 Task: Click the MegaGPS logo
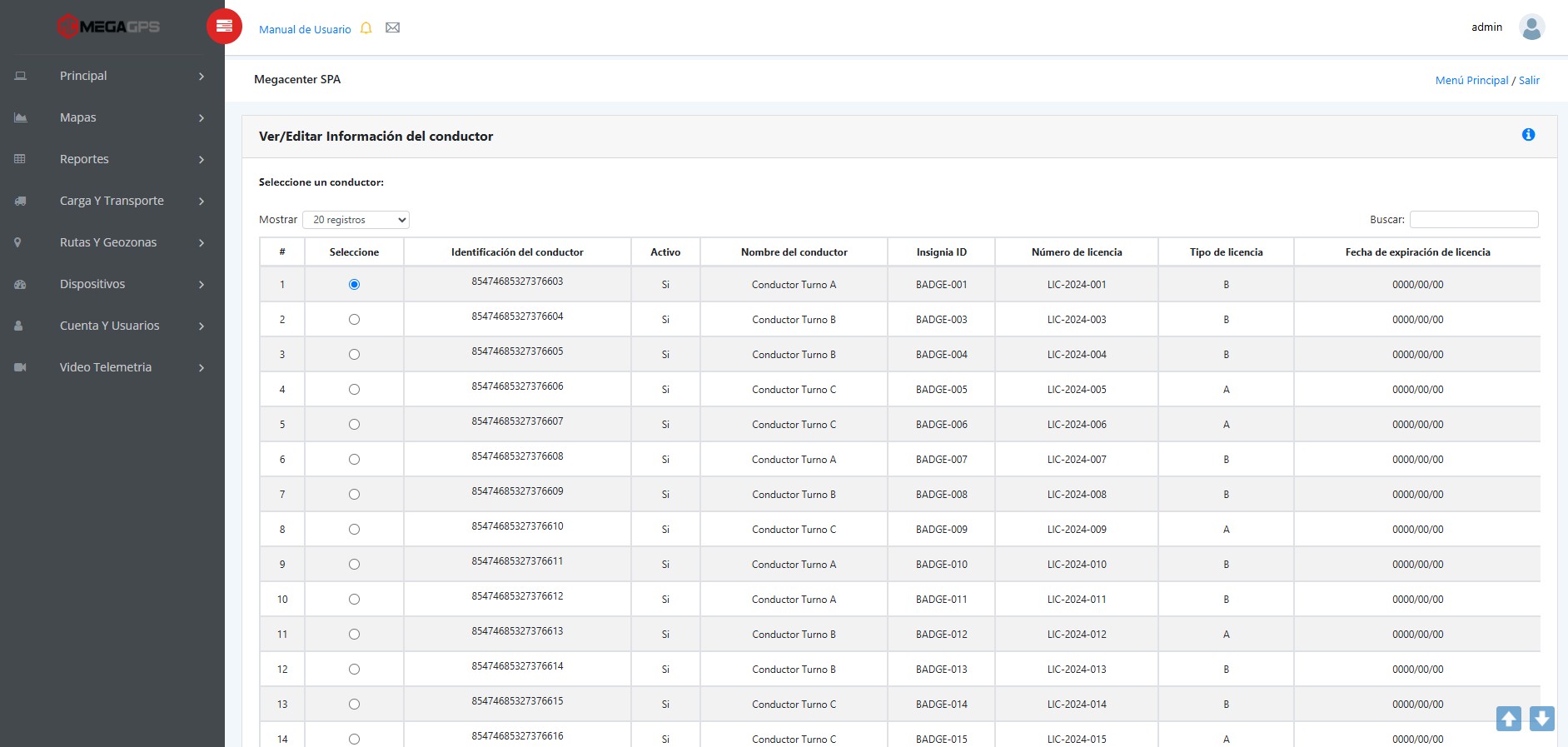tap(108, 27)
